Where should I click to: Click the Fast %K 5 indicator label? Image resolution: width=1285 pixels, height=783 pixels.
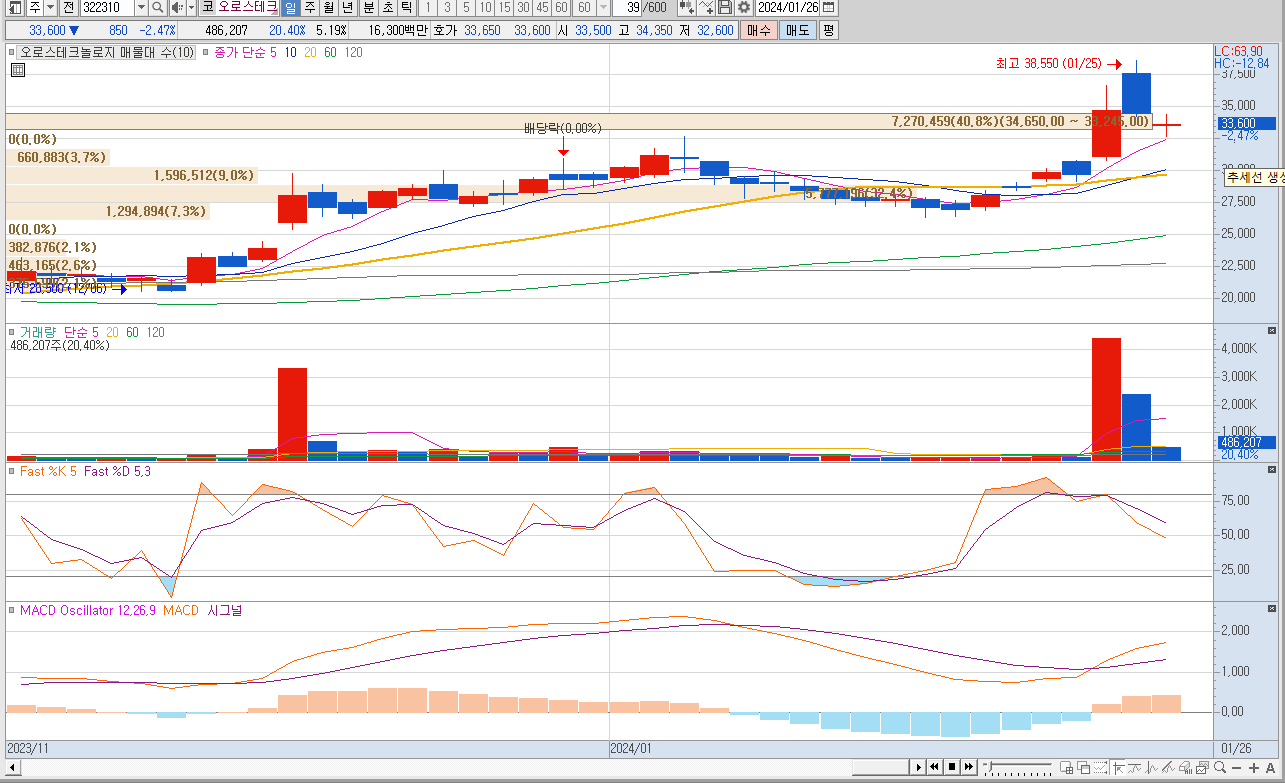[x=49, y=471]
